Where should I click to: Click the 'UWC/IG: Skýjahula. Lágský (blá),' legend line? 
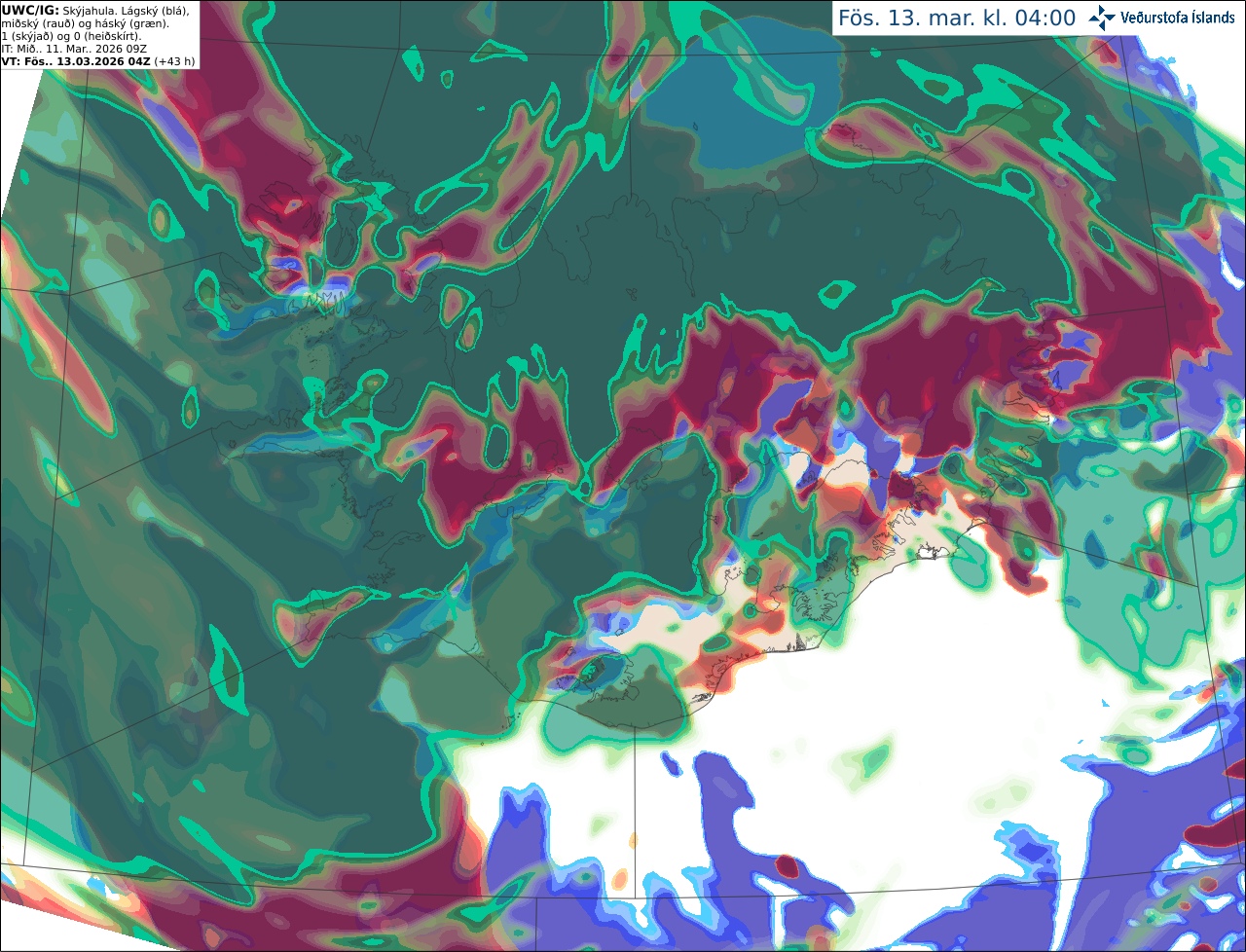tap(96, 11)
